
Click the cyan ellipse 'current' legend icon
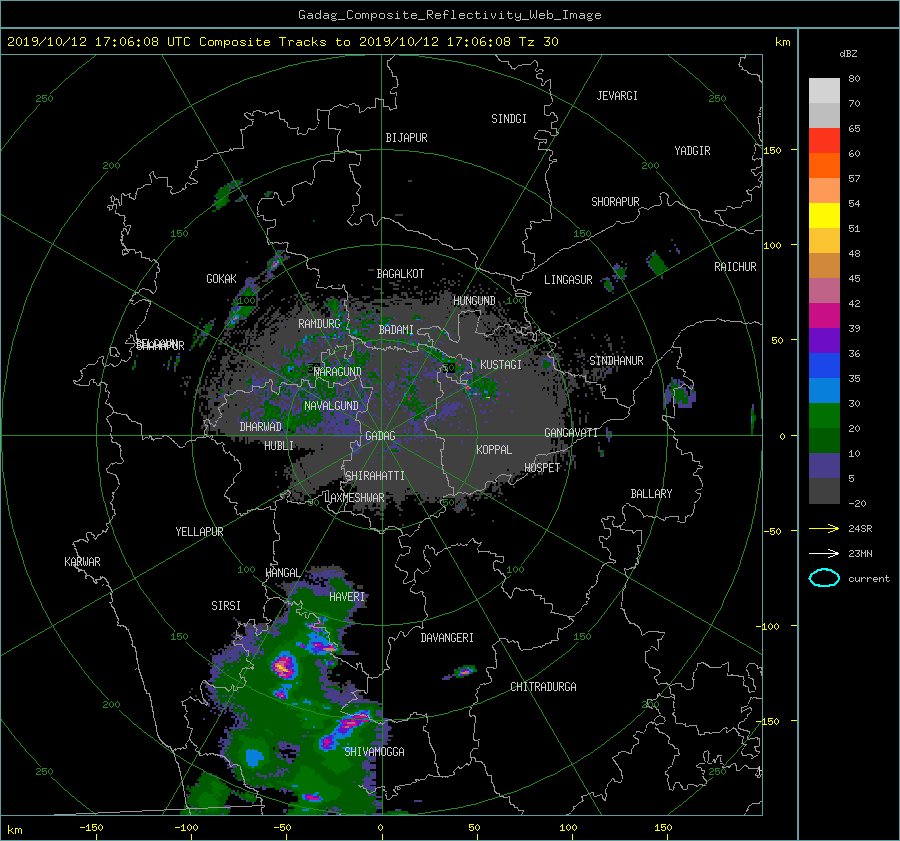pos(824,578)
